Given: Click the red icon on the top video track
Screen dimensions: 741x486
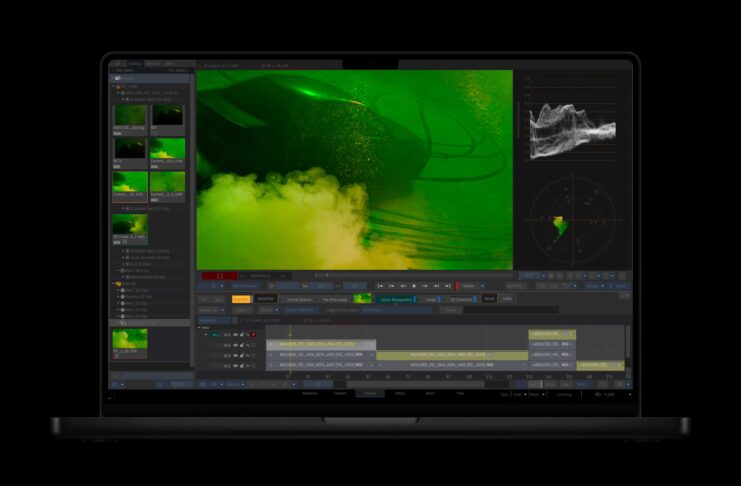Looking at the screenshot, I should pyautogui.click(x=254, y=335).
